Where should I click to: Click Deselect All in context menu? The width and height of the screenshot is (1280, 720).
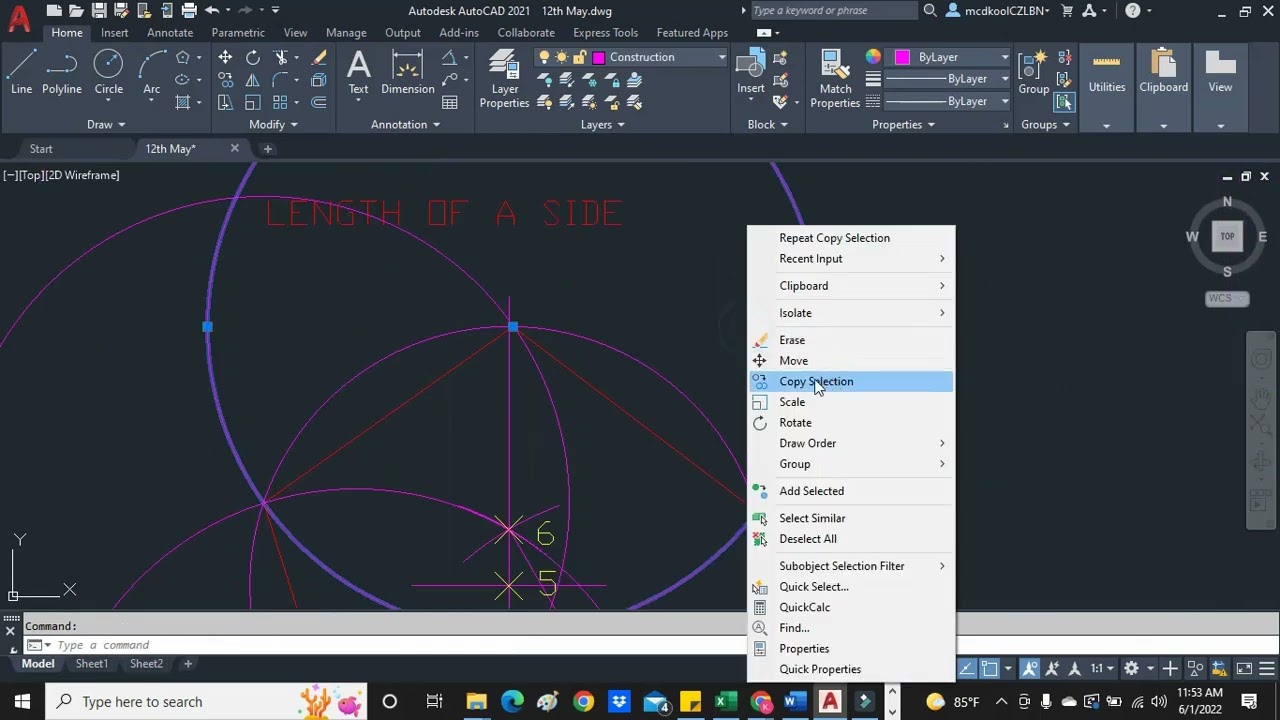pyautogui.click(x=851, y=539)
